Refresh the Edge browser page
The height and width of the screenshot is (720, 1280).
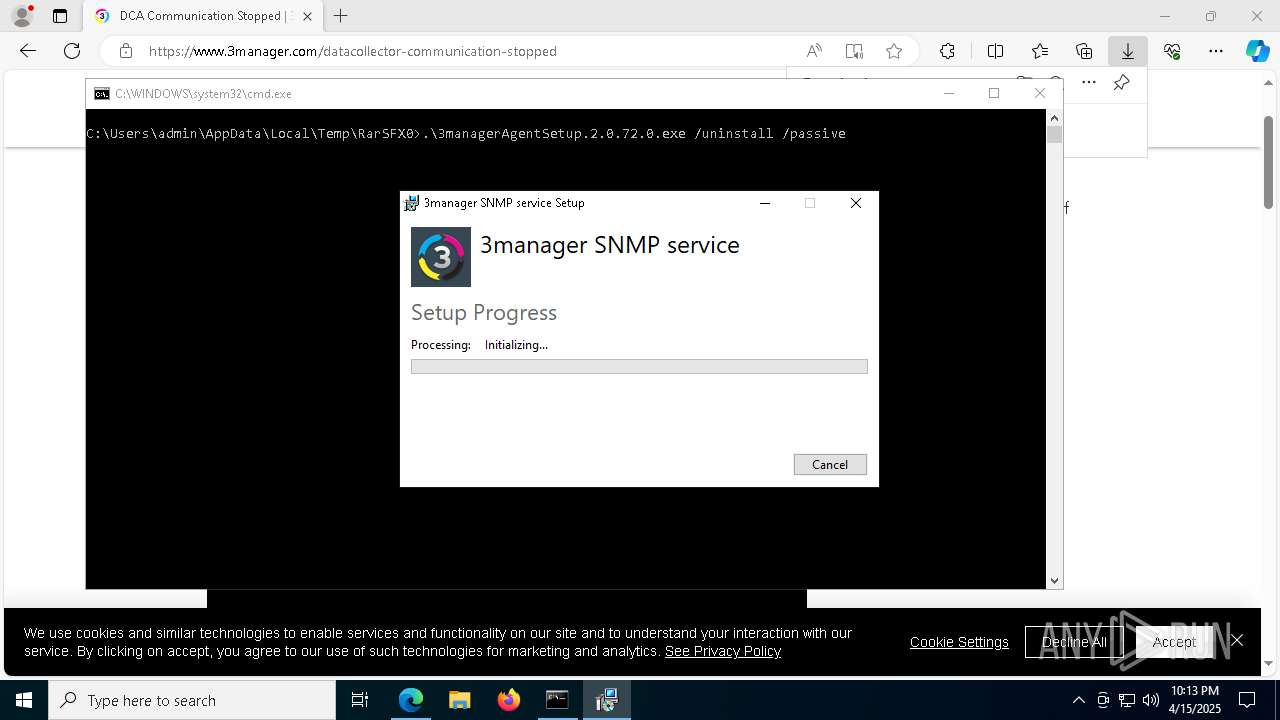tap(72, 51)
